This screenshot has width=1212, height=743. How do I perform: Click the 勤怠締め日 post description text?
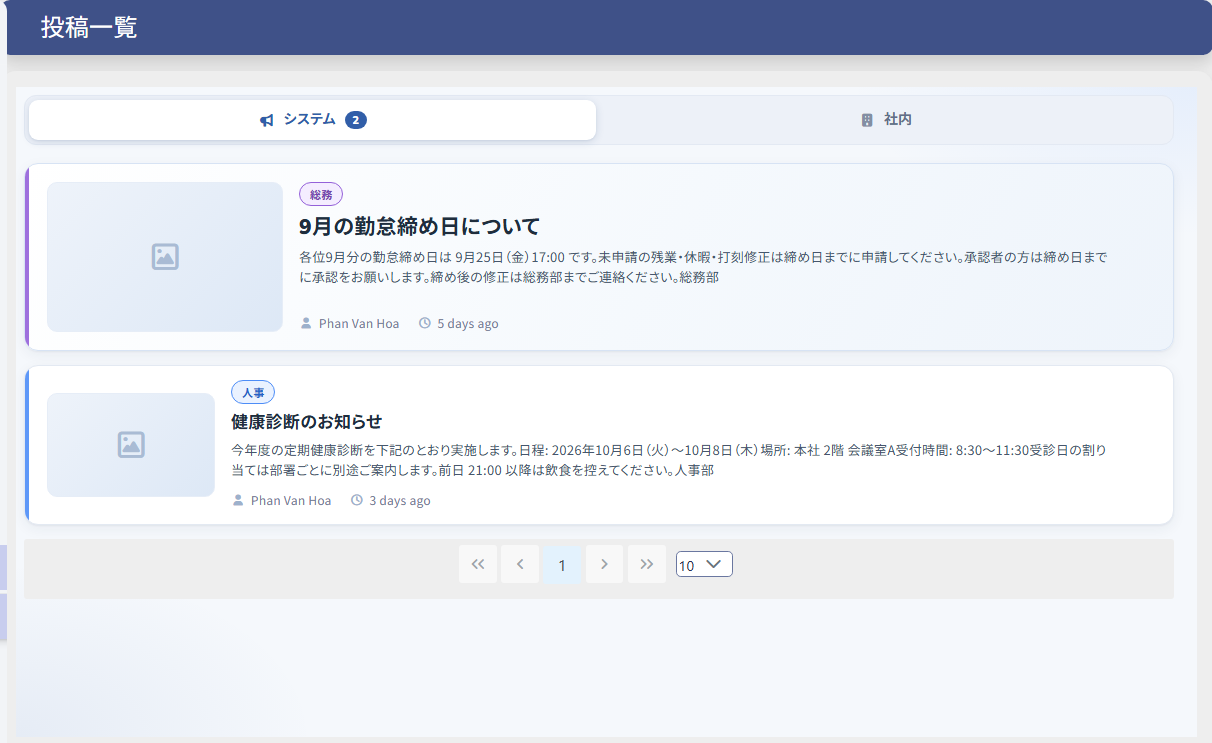pos(703,267)
